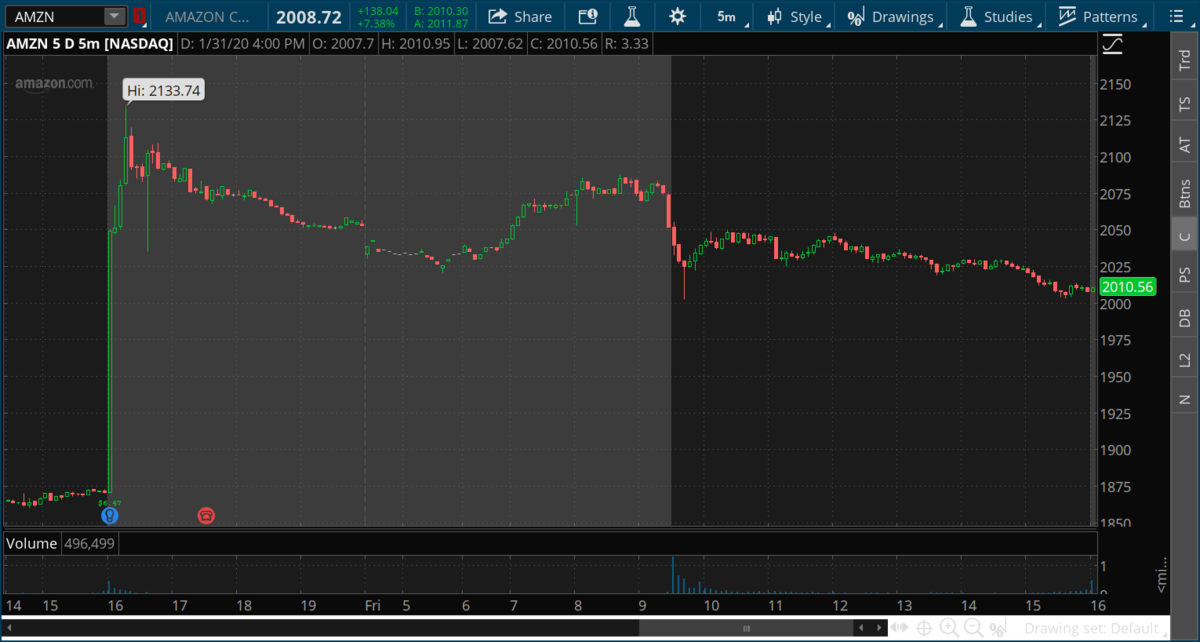Click the Volume 496,499 label
Image resolution: width=1200 pixels, height=642 pixels.
(60, 543)
